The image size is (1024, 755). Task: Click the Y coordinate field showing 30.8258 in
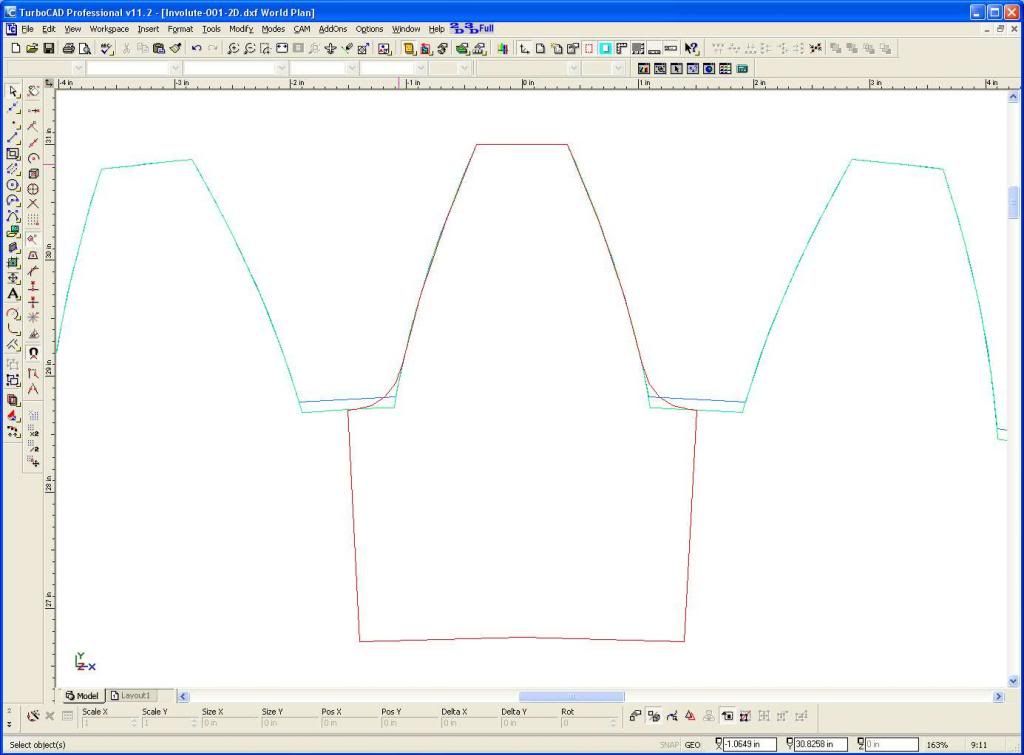pyautogui.click(x=820, y=745)
